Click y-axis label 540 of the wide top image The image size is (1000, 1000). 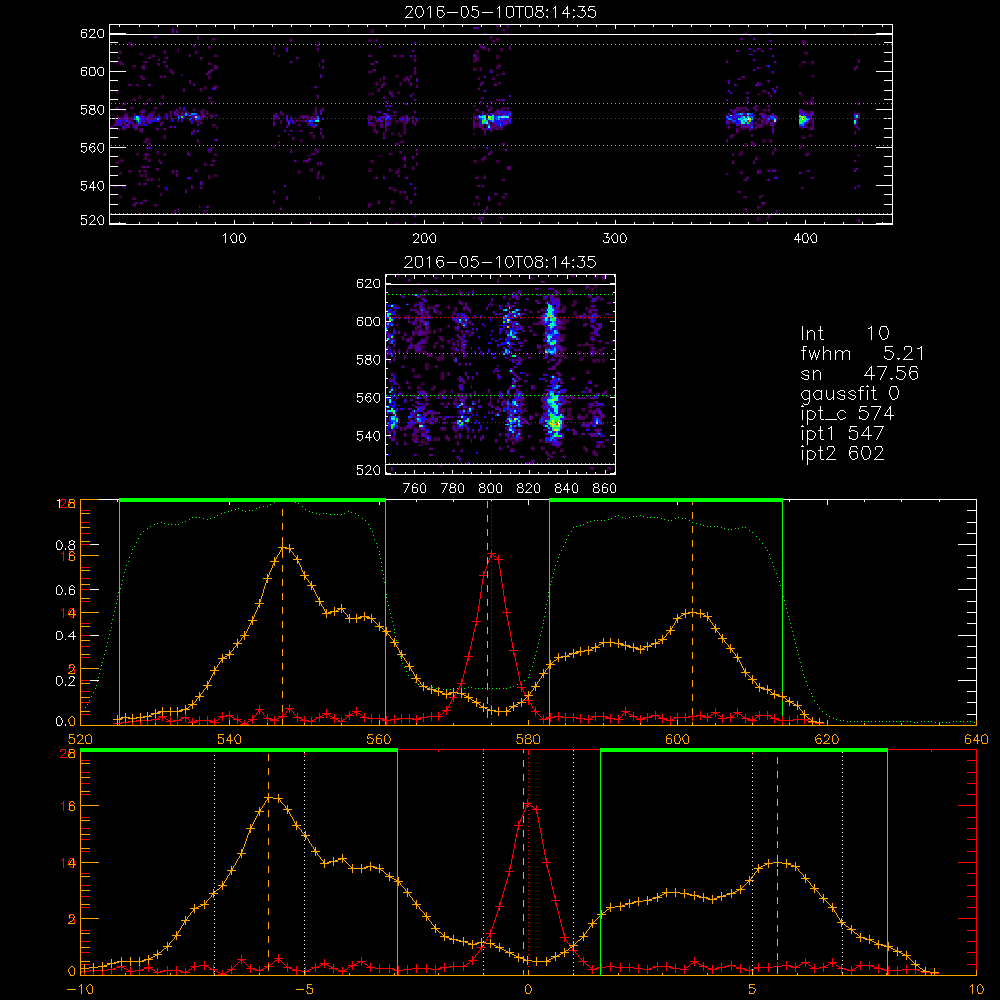coord(92,186)
